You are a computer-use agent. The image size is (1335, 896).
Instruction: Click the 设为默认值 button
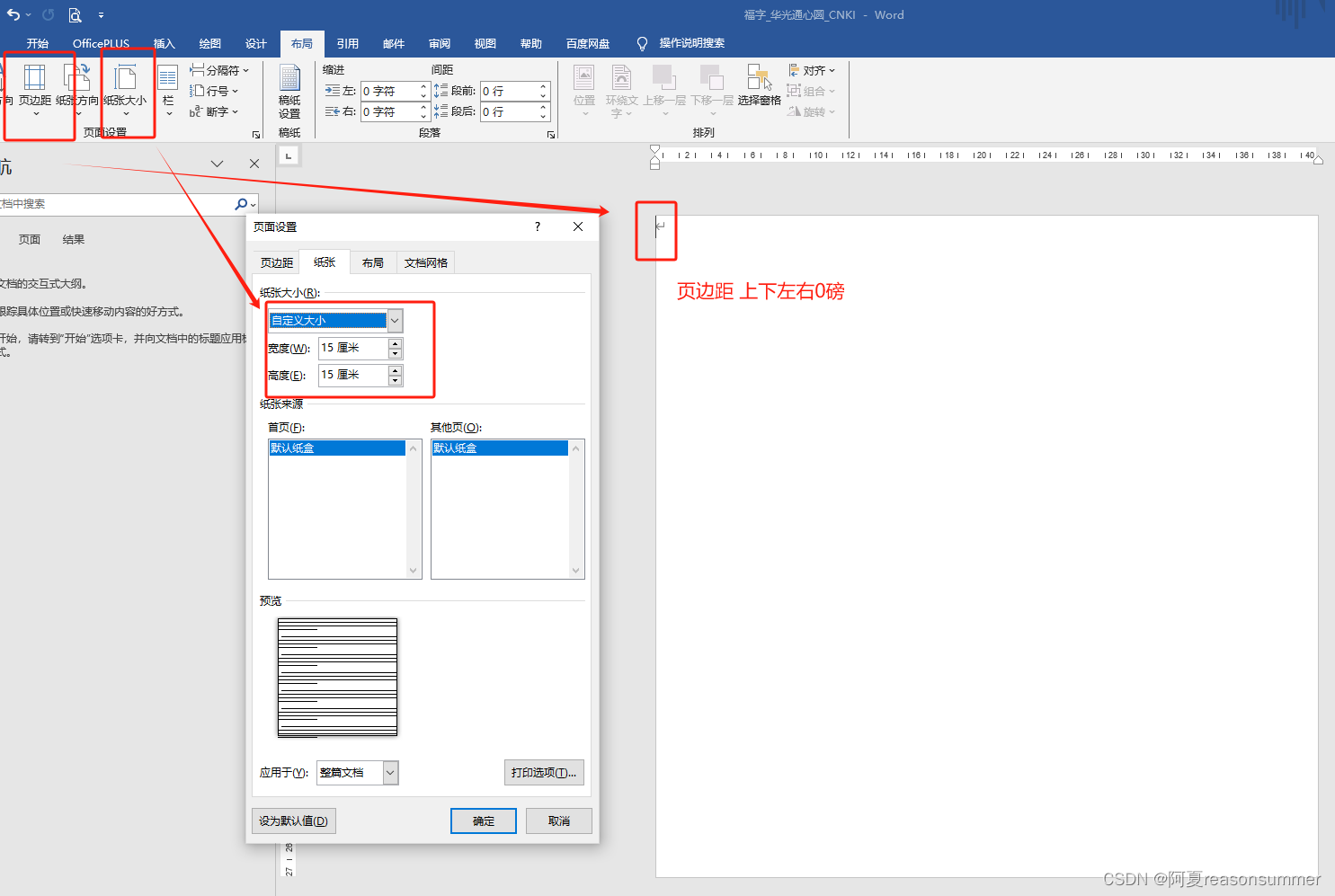(294, 821)
